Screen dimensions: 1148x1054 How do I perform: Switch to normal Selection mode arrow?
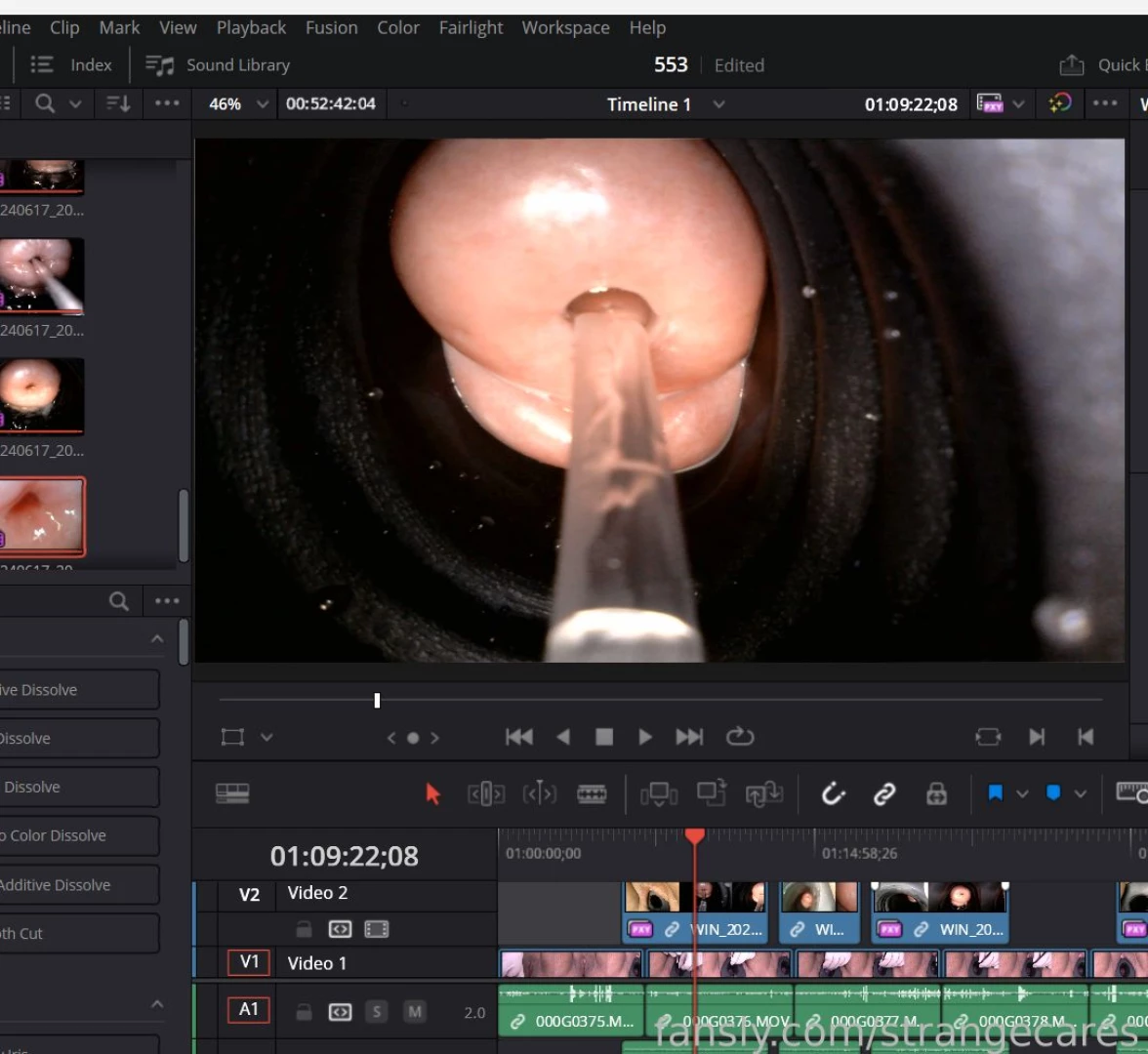(x=432, y=793)
